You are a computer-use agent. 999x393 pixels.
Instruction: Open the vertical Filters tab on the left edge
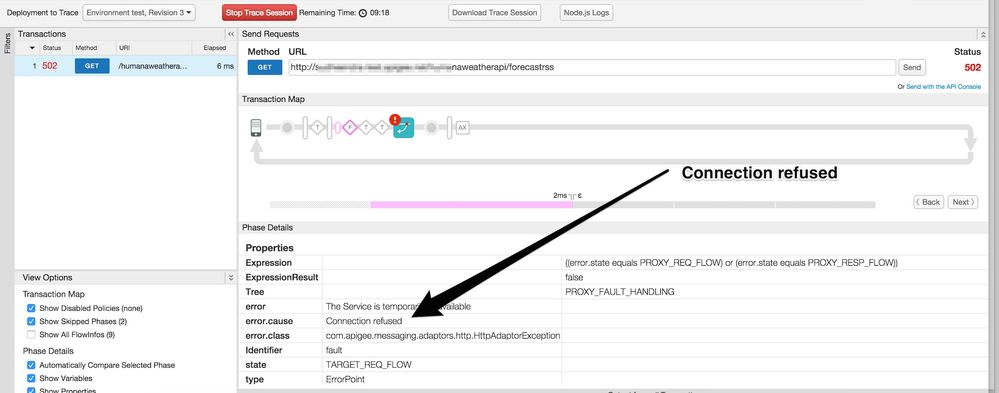(x=7, y=43)
